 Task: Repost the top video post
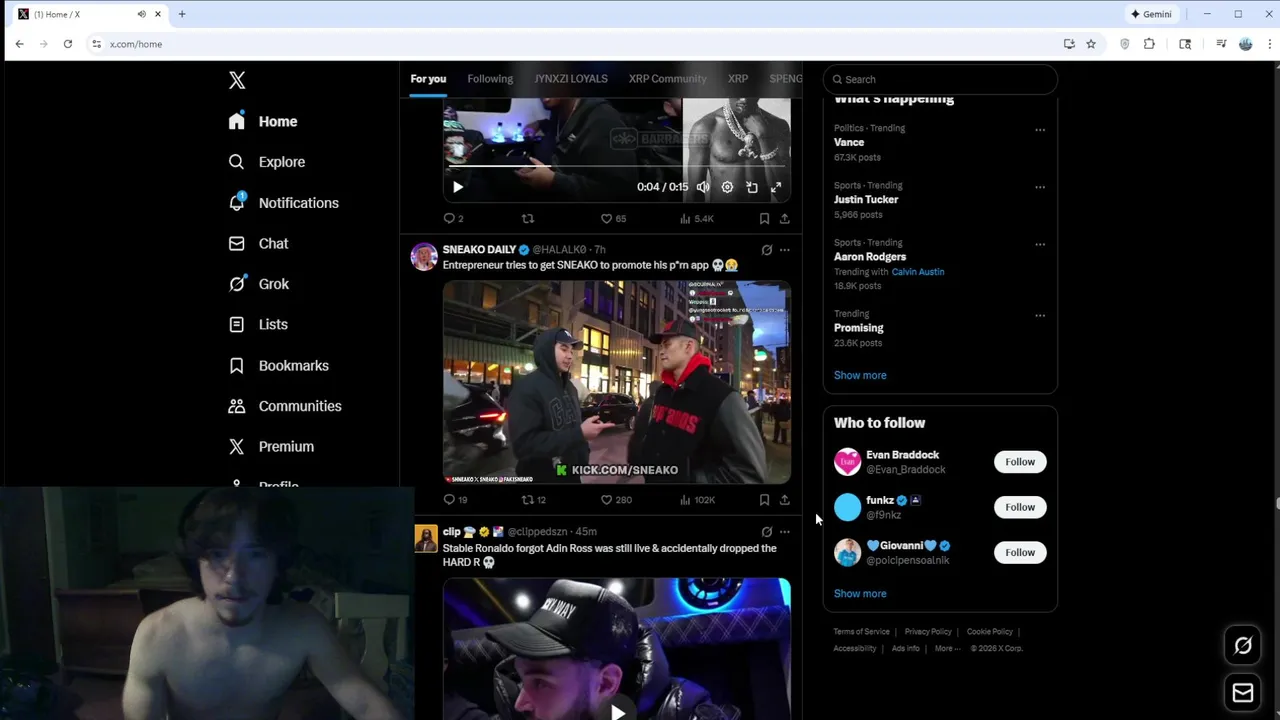(528, 218)
